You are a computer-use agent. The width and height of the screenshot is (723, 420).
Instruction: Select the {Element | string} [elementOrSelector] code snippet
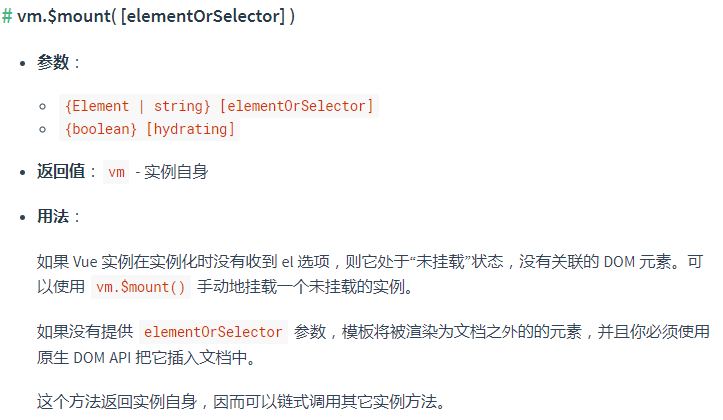coord(218,105)
